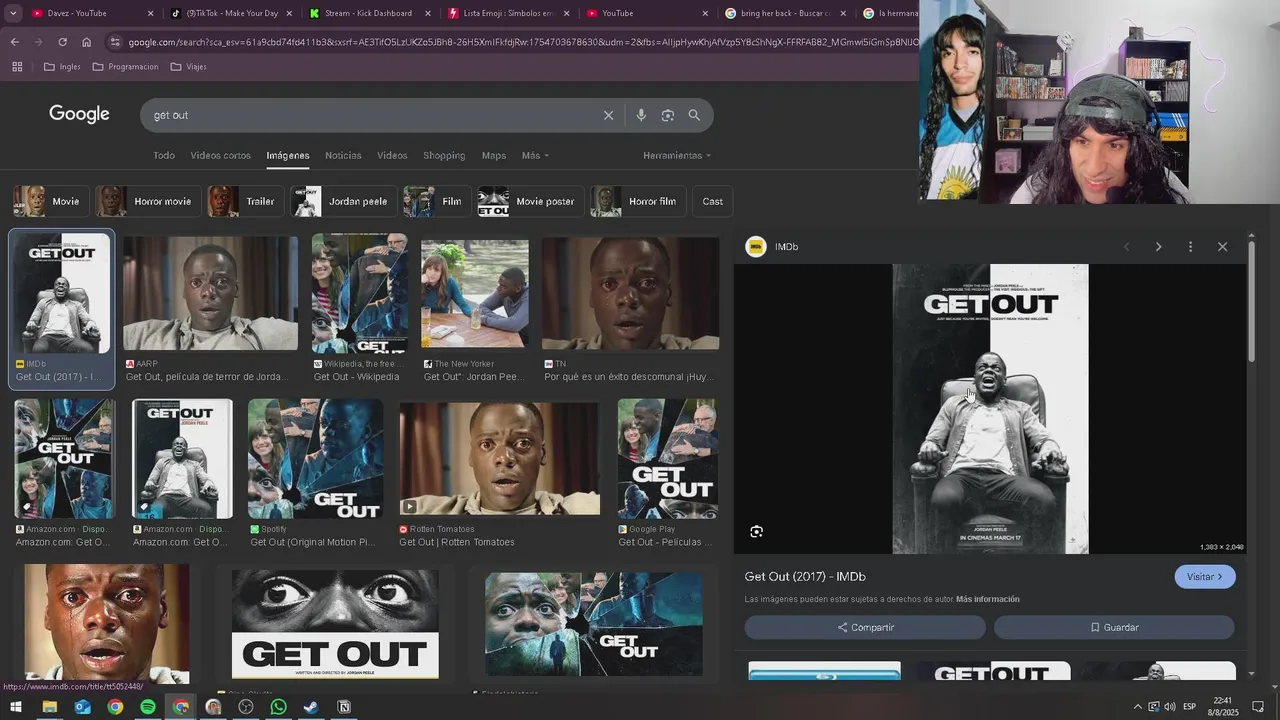Viewport: 1280px width, 720px height.
Task: Switch to the Videos tab
Action: click(x=392, y=156)
